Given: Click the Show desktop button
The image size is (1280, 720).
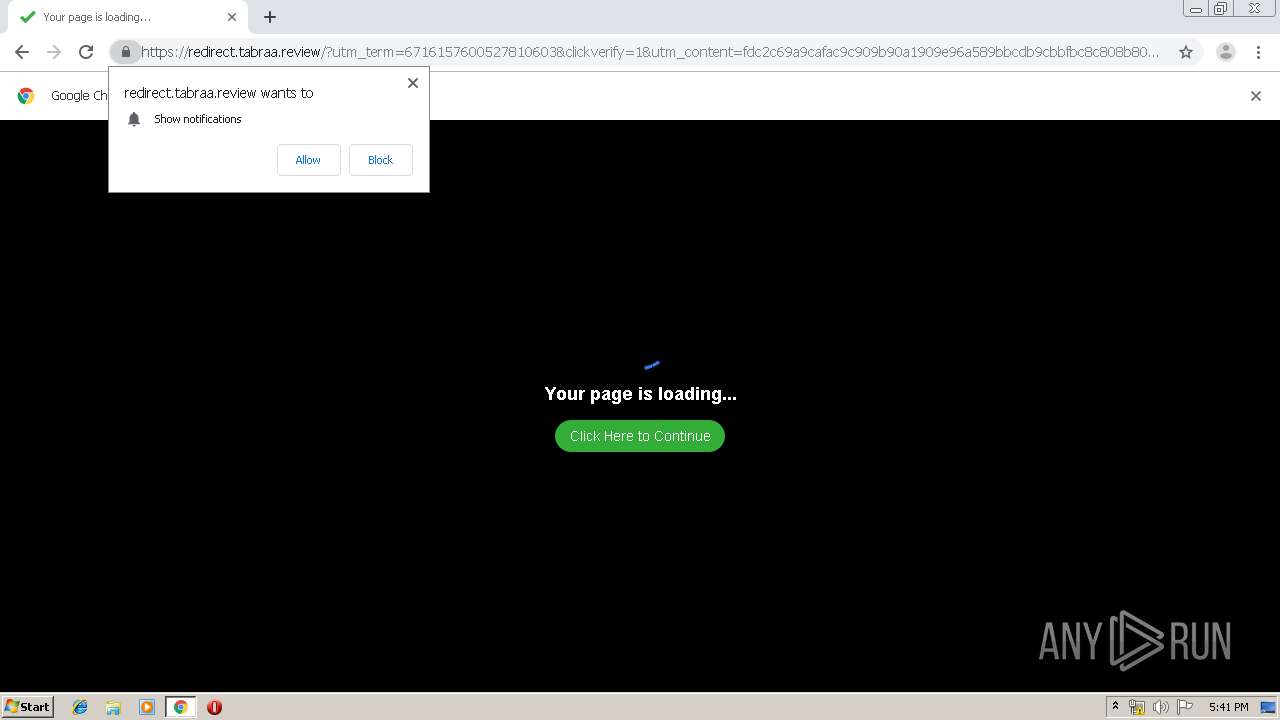Looking at the screenshot, I should 1270,707.
